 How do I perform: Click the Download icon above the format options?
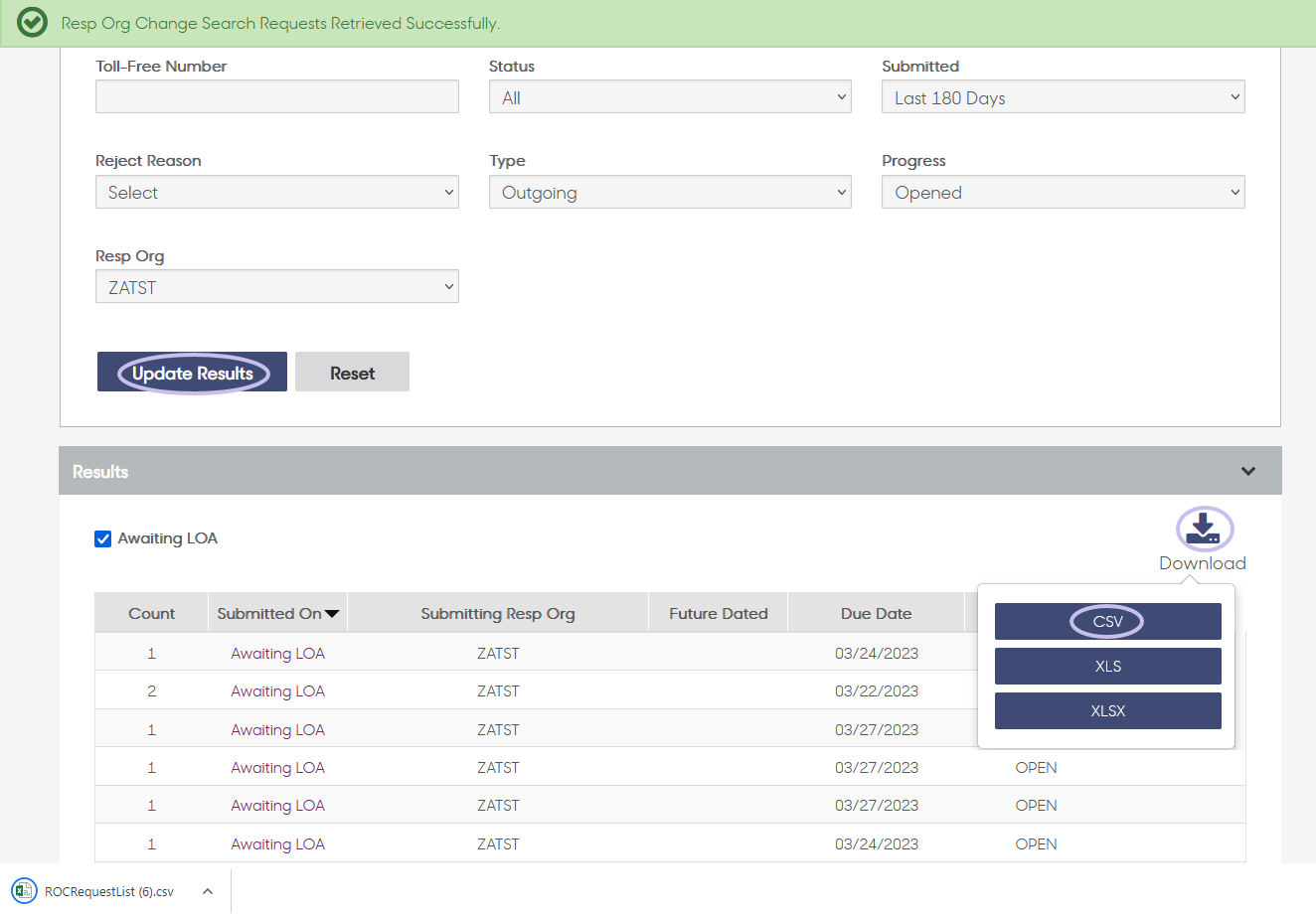click(1204, 528)
